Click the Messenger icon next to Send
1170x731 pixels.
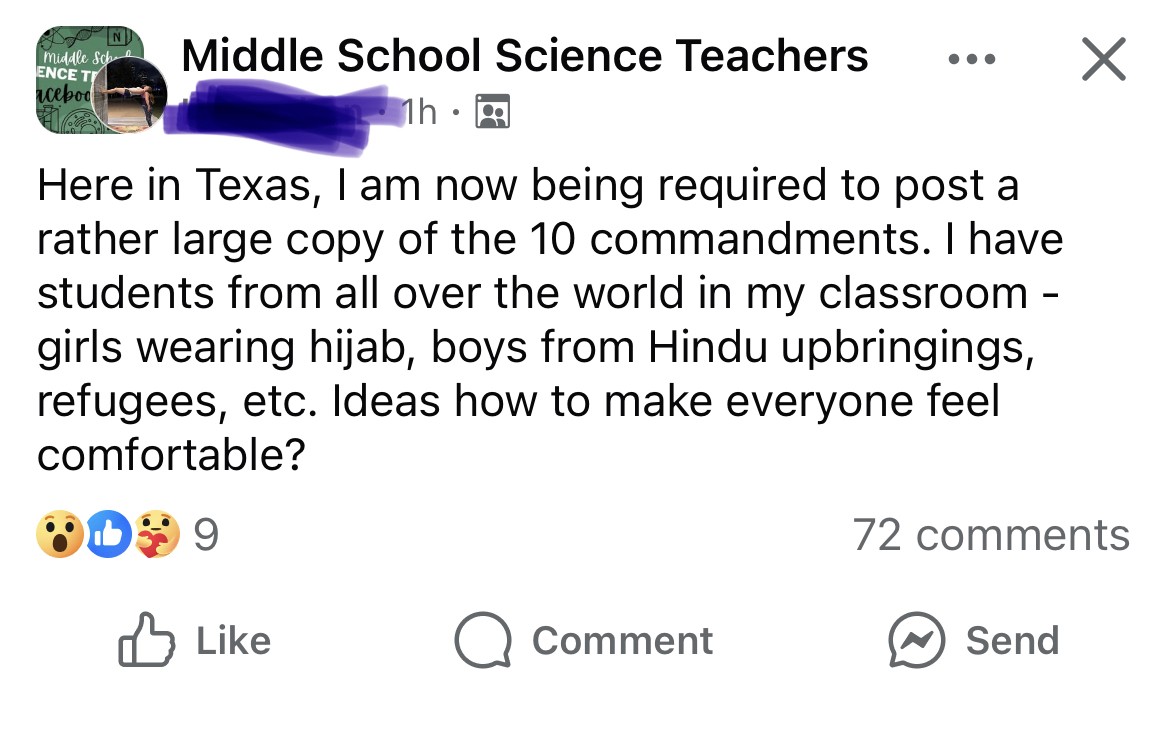(921, 640)
